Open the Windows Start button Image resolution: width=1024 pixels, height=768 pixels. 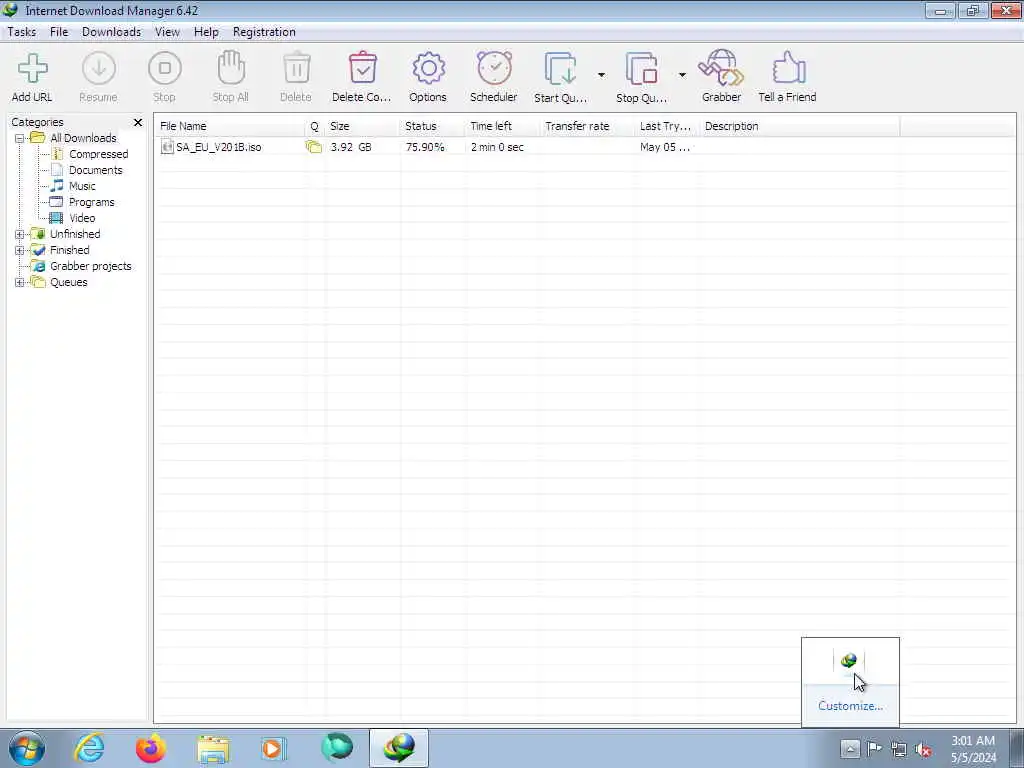(x=27, y=748)
